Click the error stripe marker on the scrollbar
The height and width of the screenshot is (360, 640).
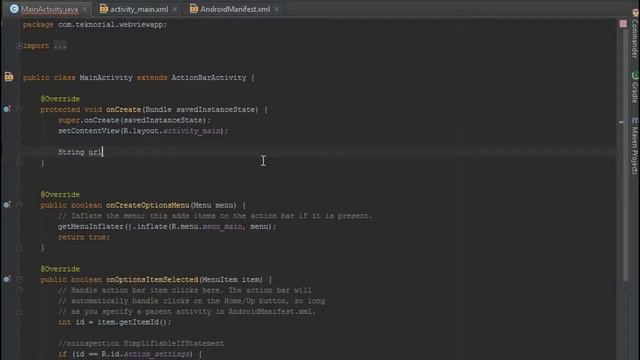(x=621, y=122)
